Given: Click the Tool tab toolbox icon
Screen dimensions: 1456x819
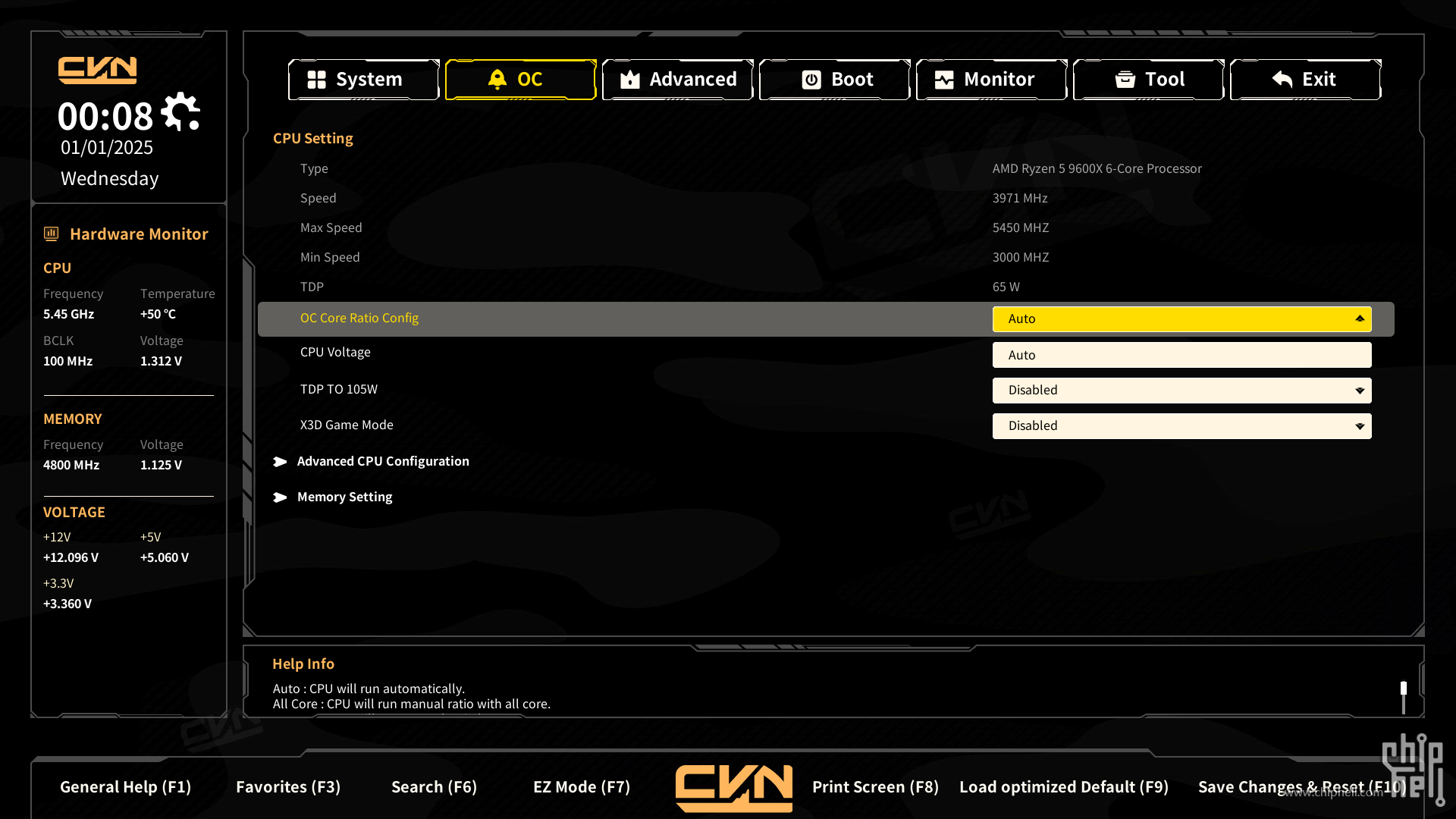Looking at the screenshot, I should point(1125,80).
